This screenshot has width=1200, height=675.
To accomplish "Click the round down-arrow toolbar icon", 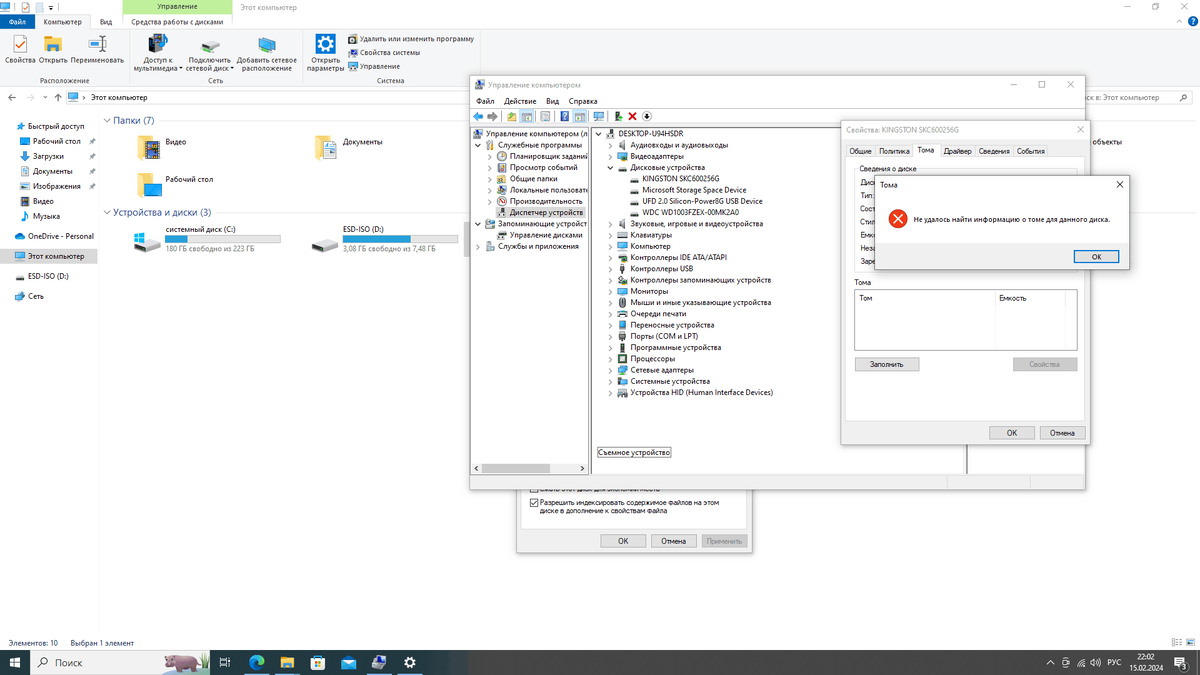I will point(647,116).
